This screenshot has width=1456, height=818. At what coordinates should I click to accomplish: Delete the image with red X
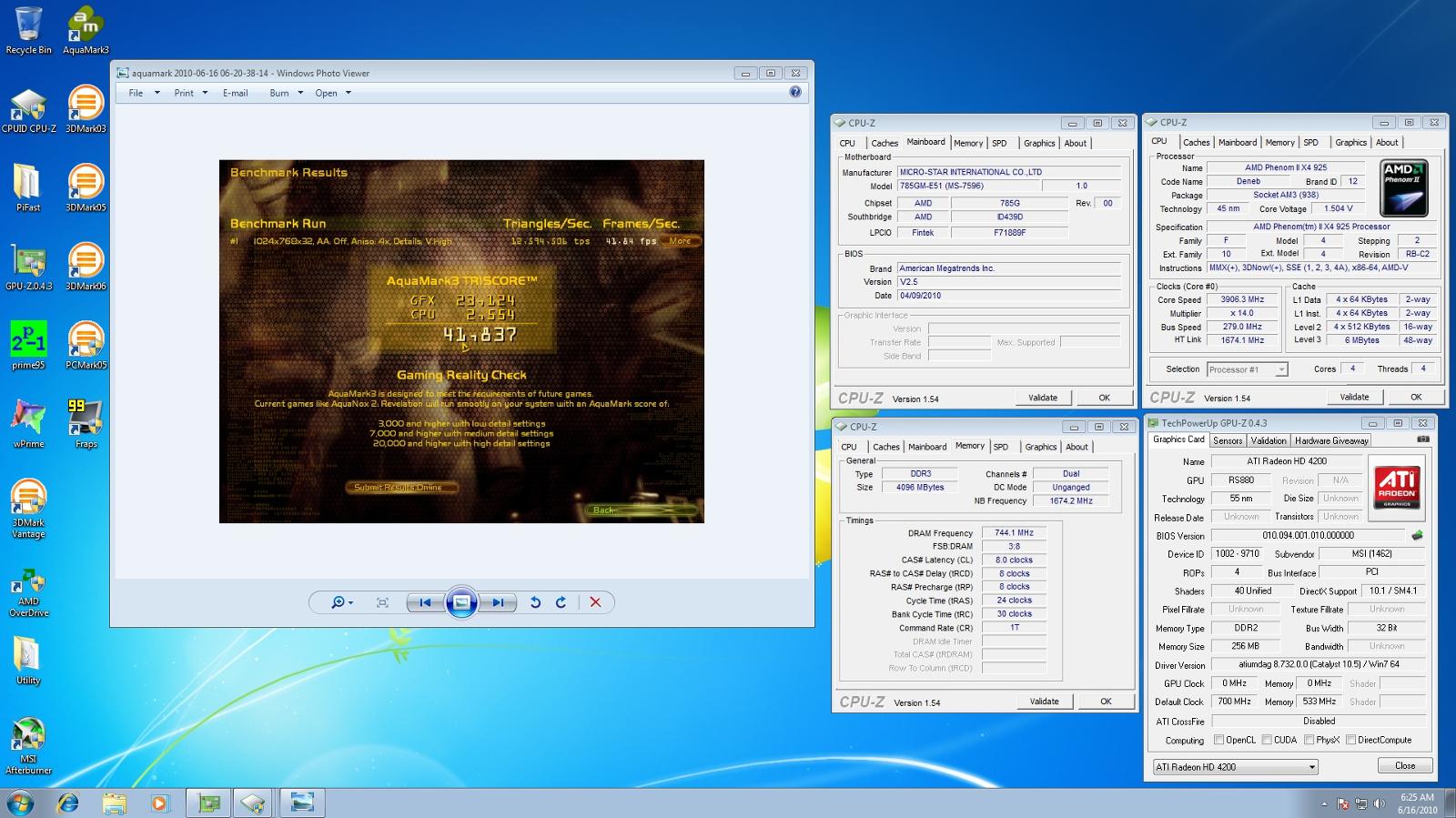click(x=595, y=602)
